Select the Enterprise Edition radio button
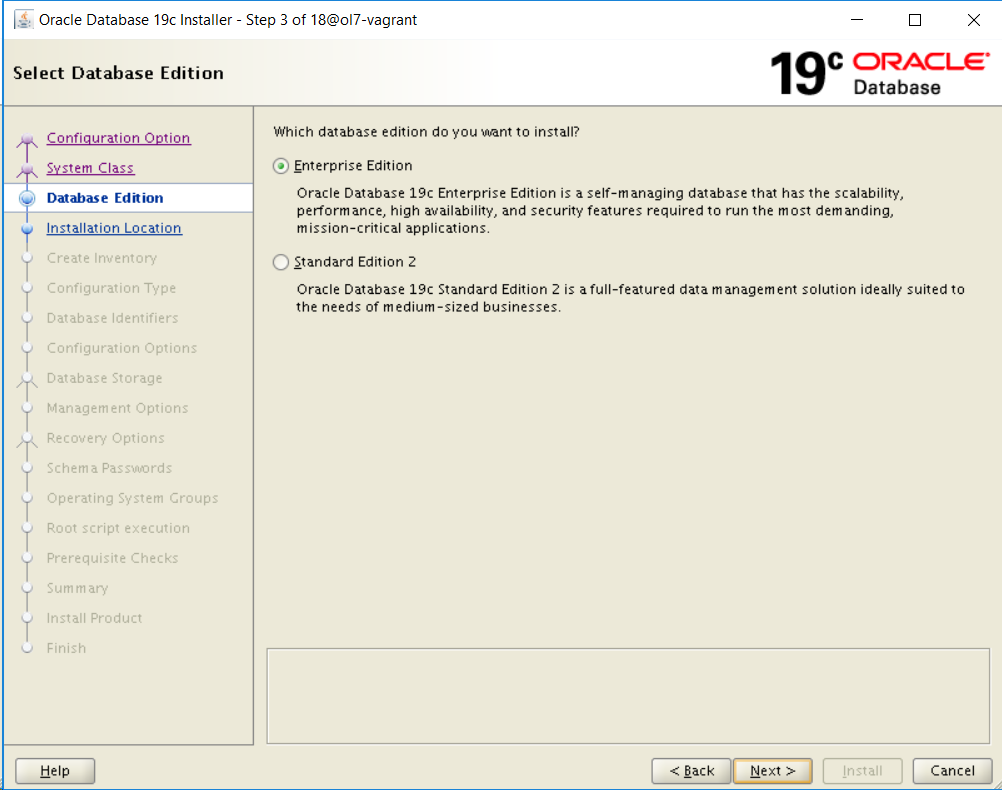This screenshot has width=1002, height=790. click(281, 166)
